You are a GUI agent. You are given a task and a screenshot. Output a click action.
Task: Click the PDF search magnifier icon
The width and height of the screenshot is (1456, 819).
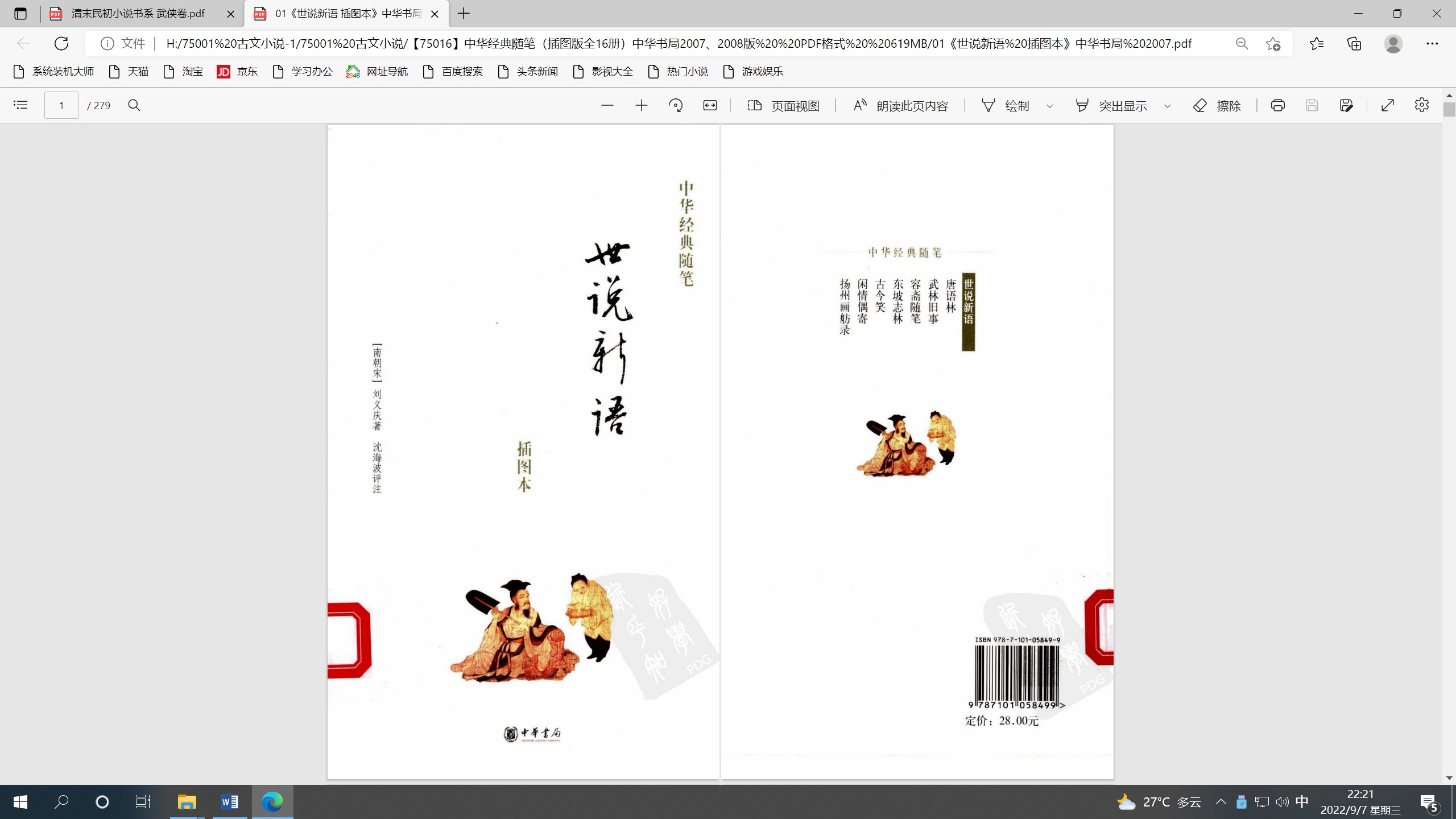(x=134, y=105)
